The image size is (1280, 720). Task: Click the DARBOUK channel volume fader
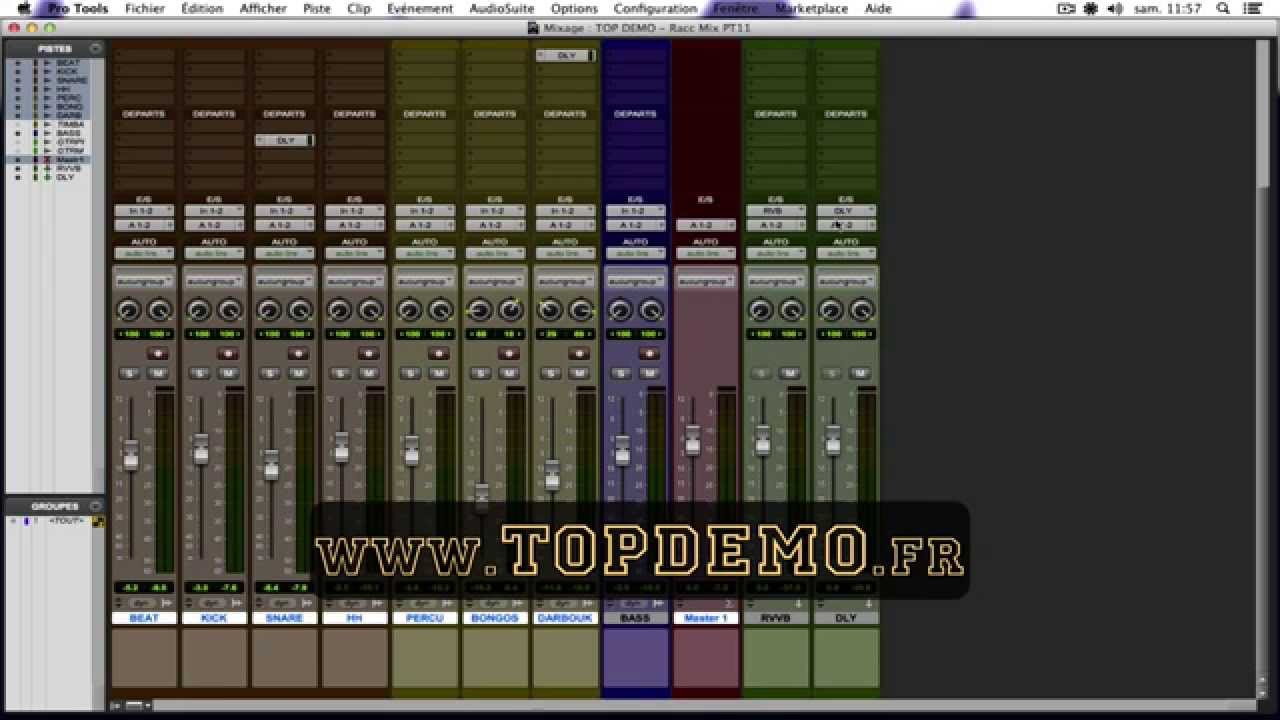551,475
